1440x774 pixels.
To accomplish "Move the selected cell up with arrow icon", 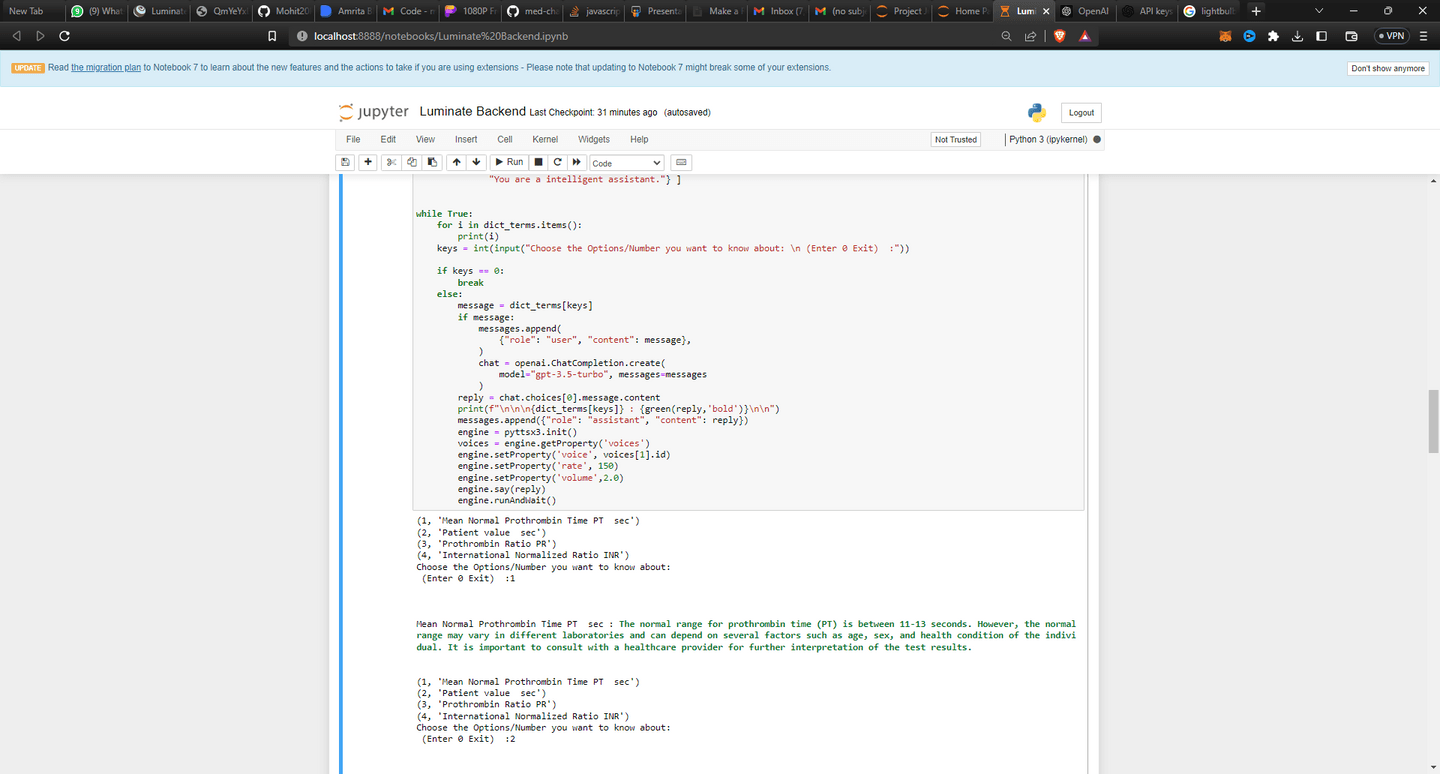I will tap(456, 162).
